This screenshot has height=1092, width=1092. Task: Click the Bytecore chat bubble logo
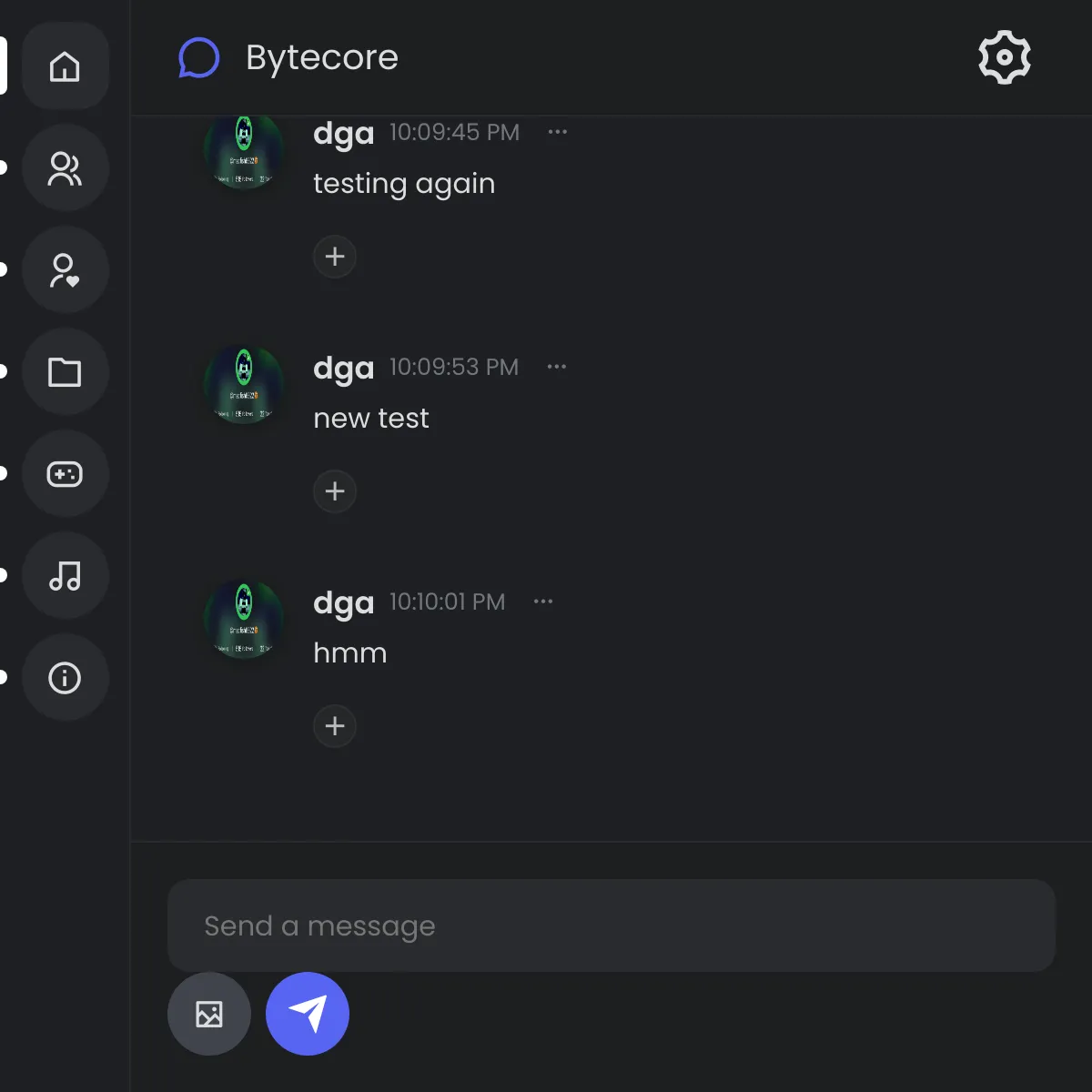pos(198,57)
